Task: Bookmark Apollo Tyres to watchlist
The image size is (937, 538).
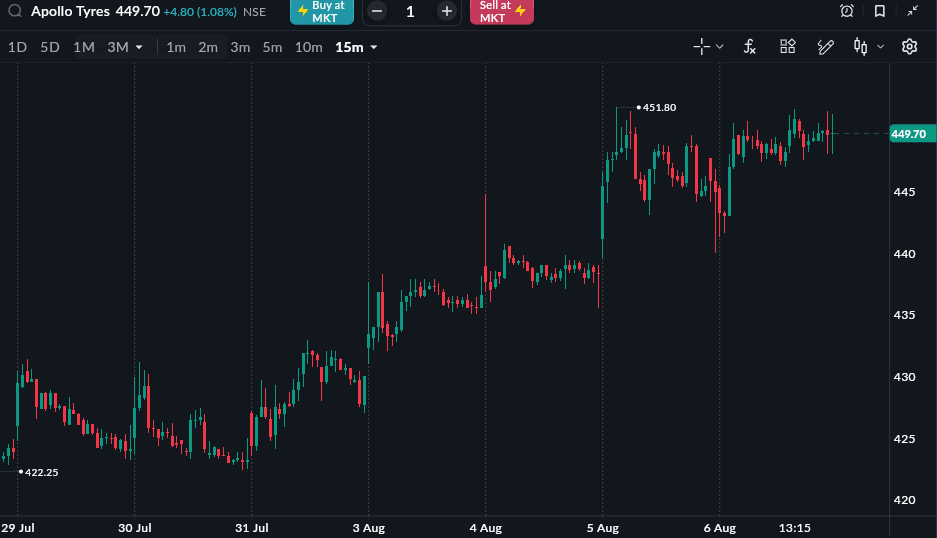Action: (x=880, y=11)
